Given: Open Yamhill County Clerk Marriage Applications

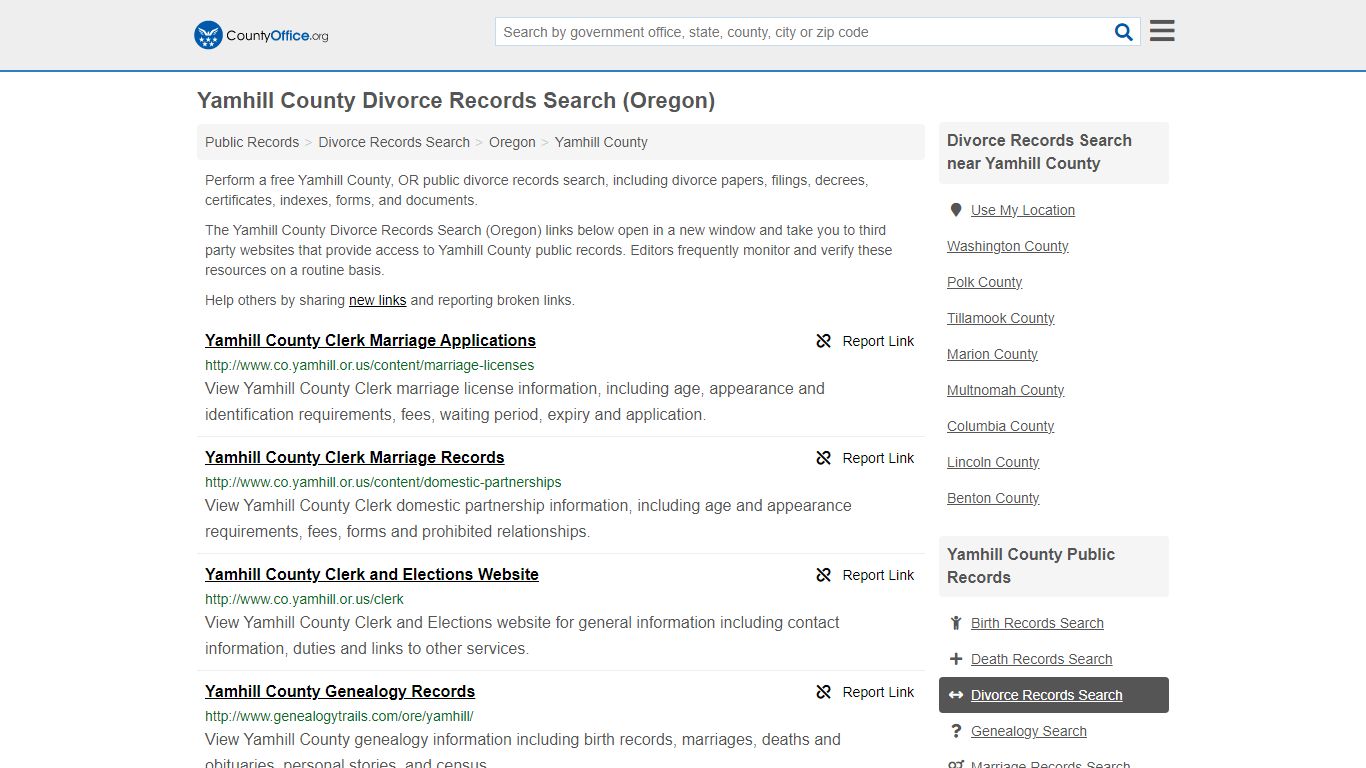Looking at the screenshot, I should coord(370,340).
